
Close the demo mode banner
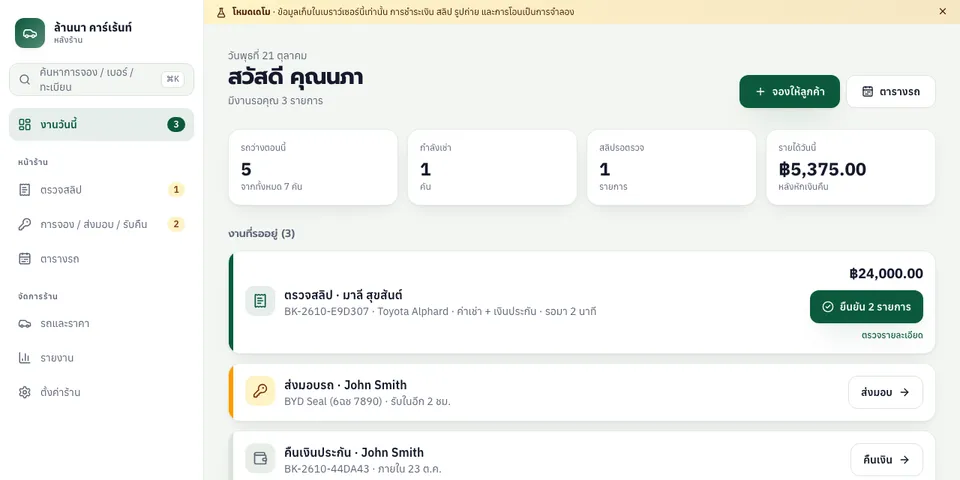pyautogui.click(x=942, y=11)
